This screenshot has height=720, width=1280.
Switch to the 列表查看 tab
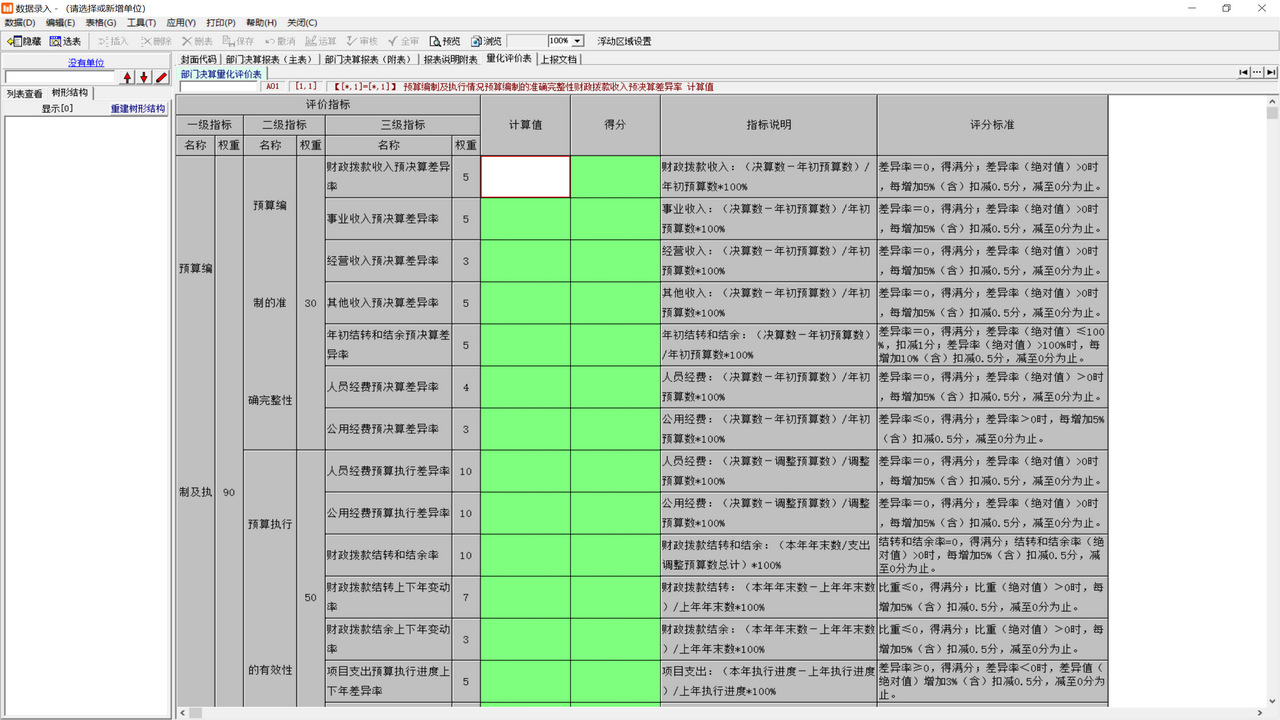(x=22, y=91)
